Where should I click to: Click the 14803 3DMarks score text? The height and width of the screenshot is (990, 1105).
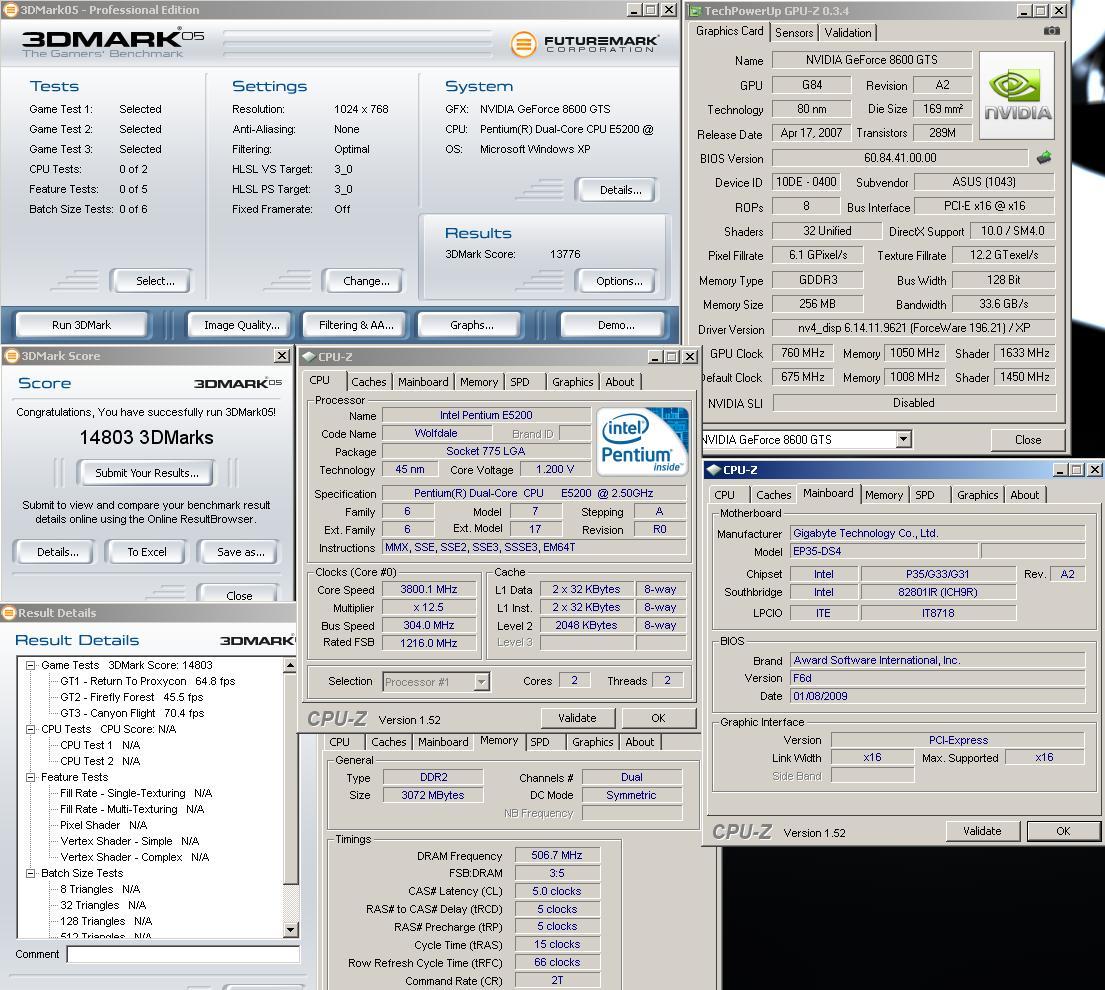coord(147,438)
